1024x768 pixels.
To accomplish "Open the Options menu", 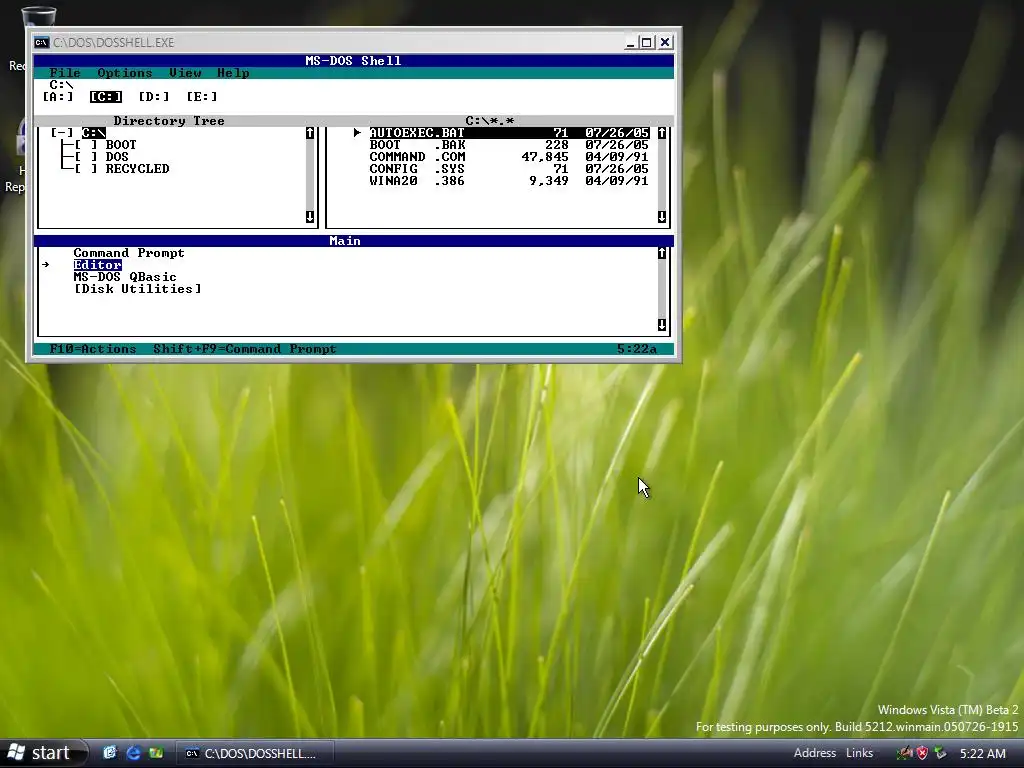I will pos(125,72).
